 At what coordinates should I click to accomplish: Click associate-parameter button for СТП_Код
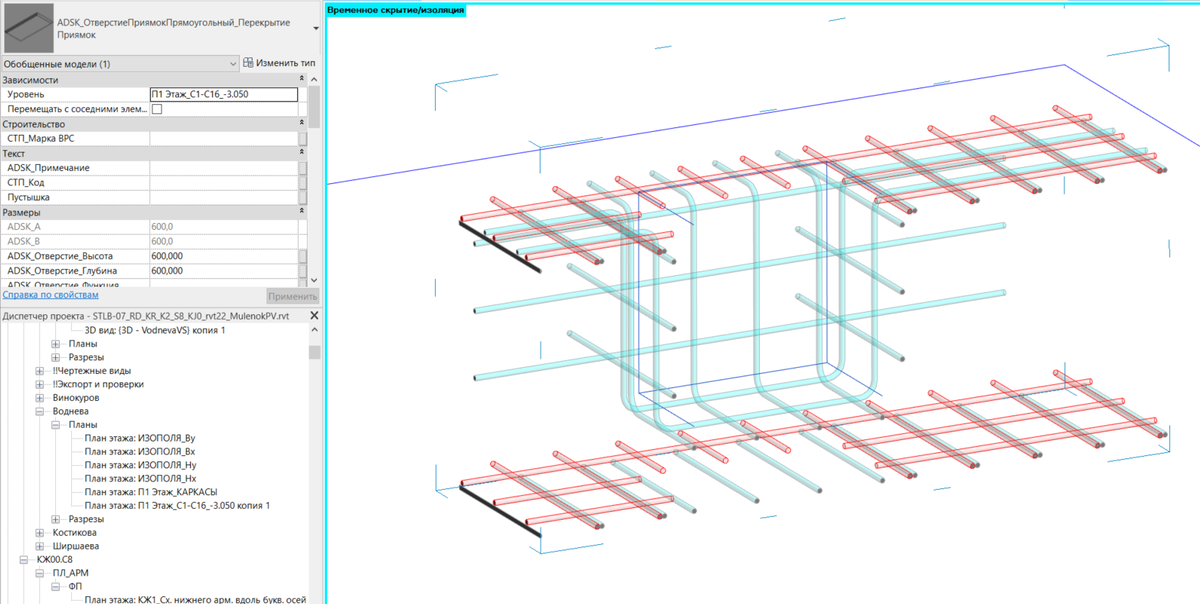(303, 183)
